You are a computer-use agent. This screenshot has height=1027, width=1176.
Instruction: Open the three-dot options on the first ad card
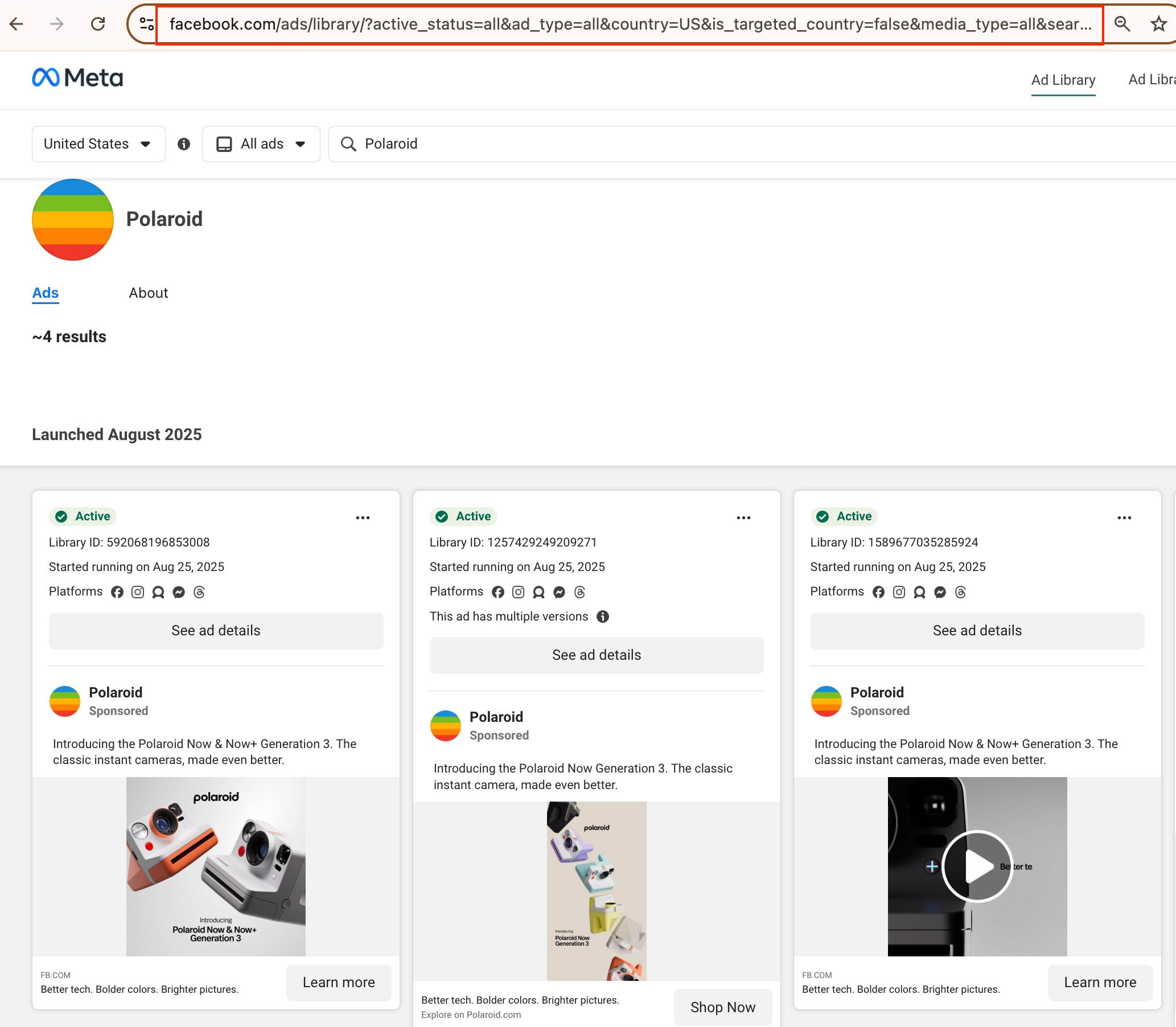pos(363,517)
